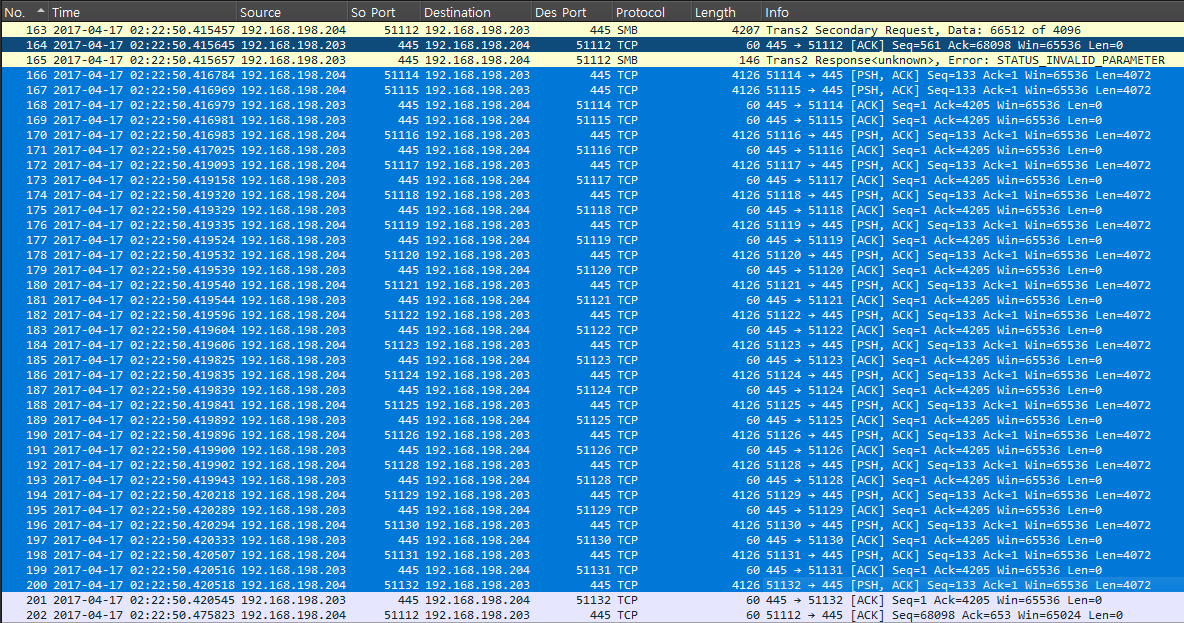Screen dimensions: 1184x623
Task: Select packet 192 from source port 51128
Action: 590,465
